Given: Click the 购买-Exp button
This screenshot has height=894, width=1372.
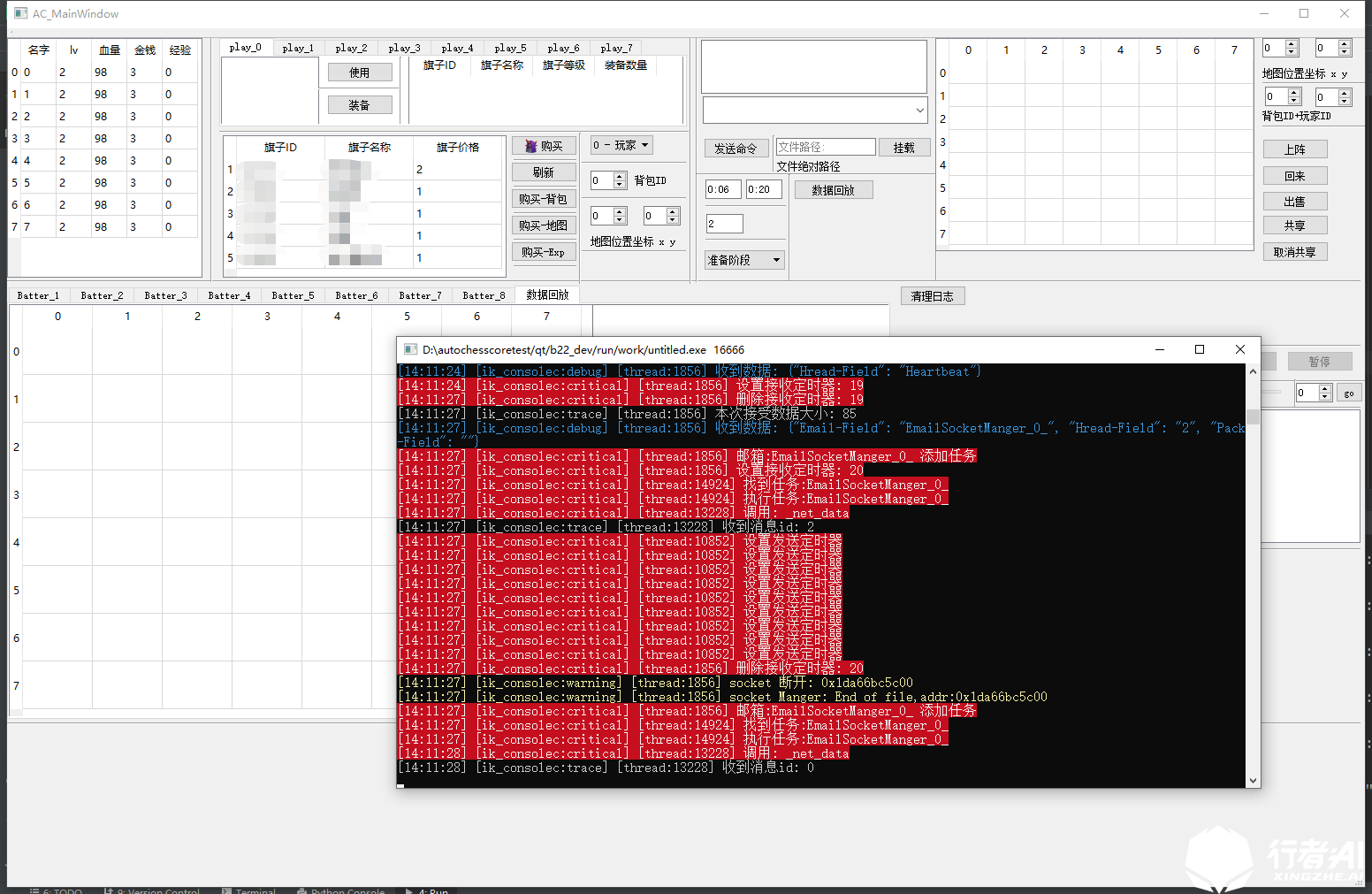Looking at the screenshot, I should (x=544, y=252).
